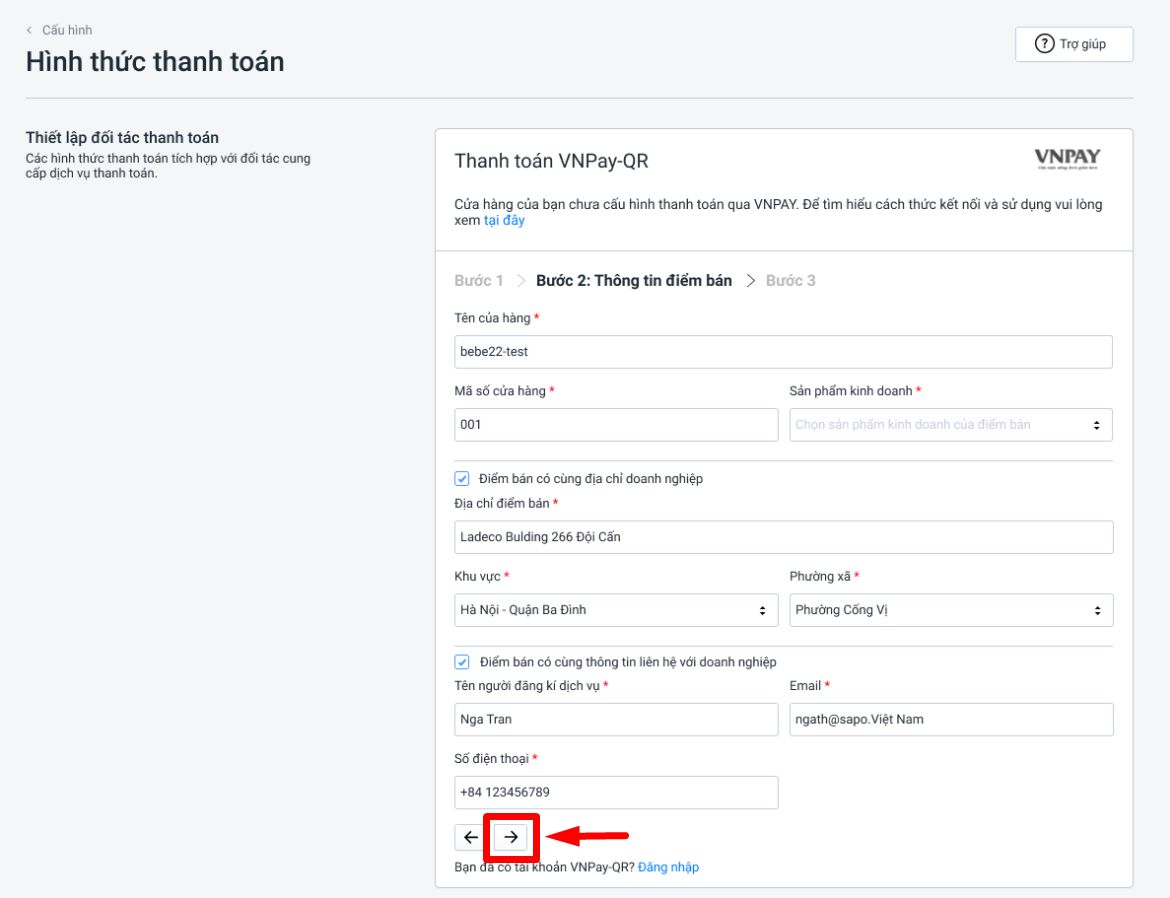Open the 'Phường xã' Phường Cống Vị dropdown
The height and width of the screenshot is (898, 1170).
(950, 610)
